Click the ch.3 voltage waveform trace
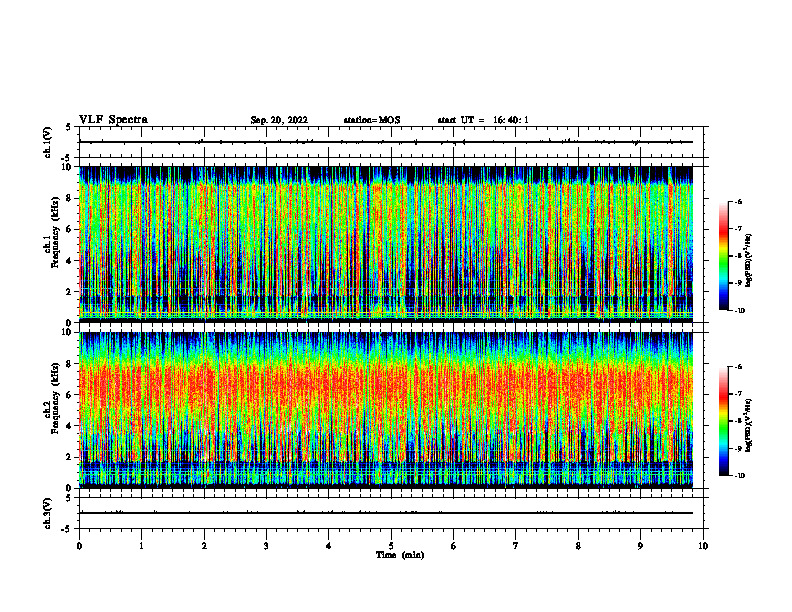The height and width of the screenshot is (612, 792). tap(386, 513)
